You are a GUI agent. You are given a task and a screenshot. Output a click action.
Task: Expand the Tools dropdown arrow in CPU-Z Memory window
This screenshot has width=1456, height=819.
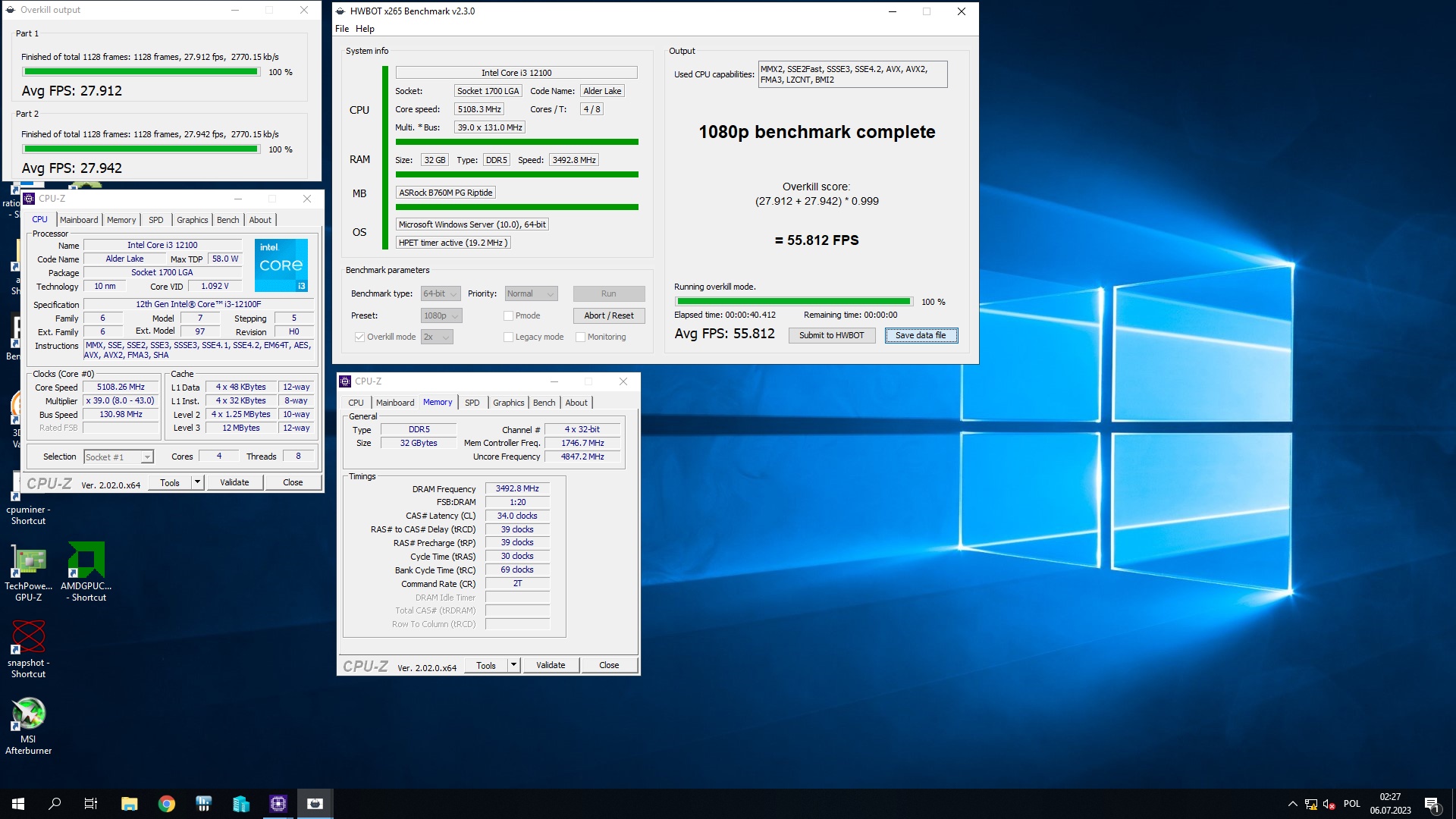click(x=513, y=665)
